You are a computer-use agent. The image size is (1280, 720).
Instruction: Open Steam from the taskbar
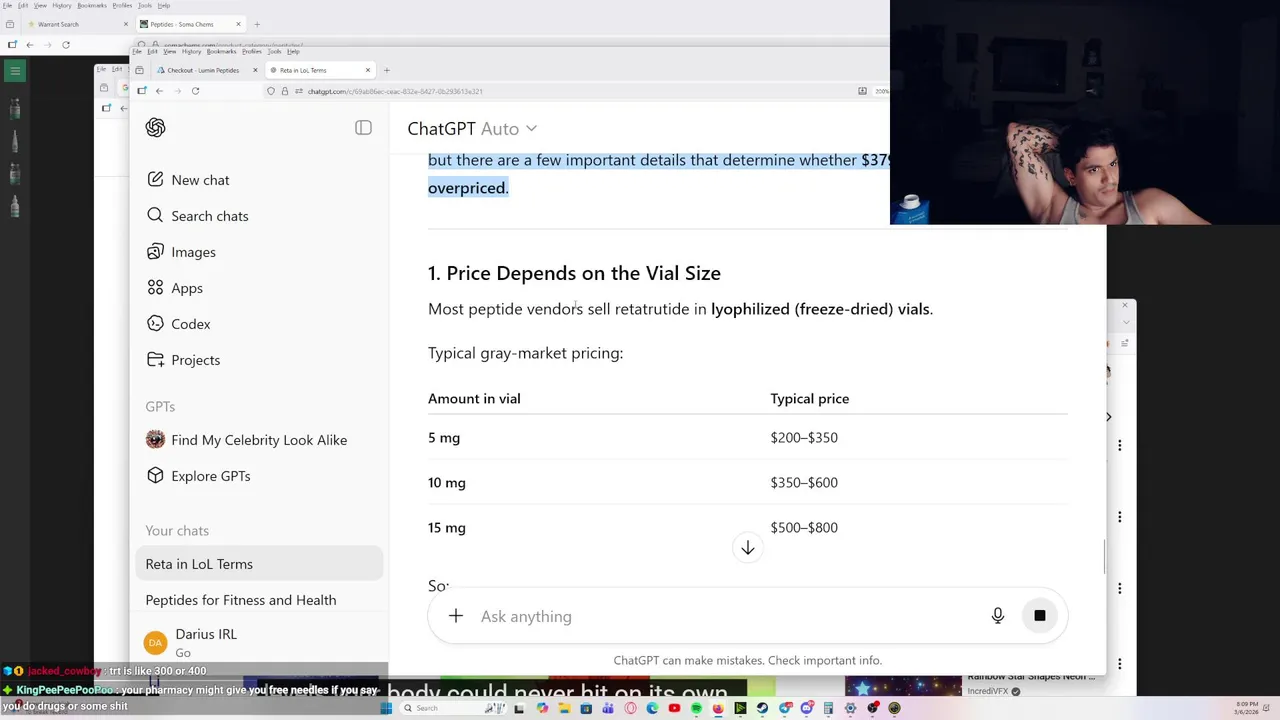(x=762, y=708)
